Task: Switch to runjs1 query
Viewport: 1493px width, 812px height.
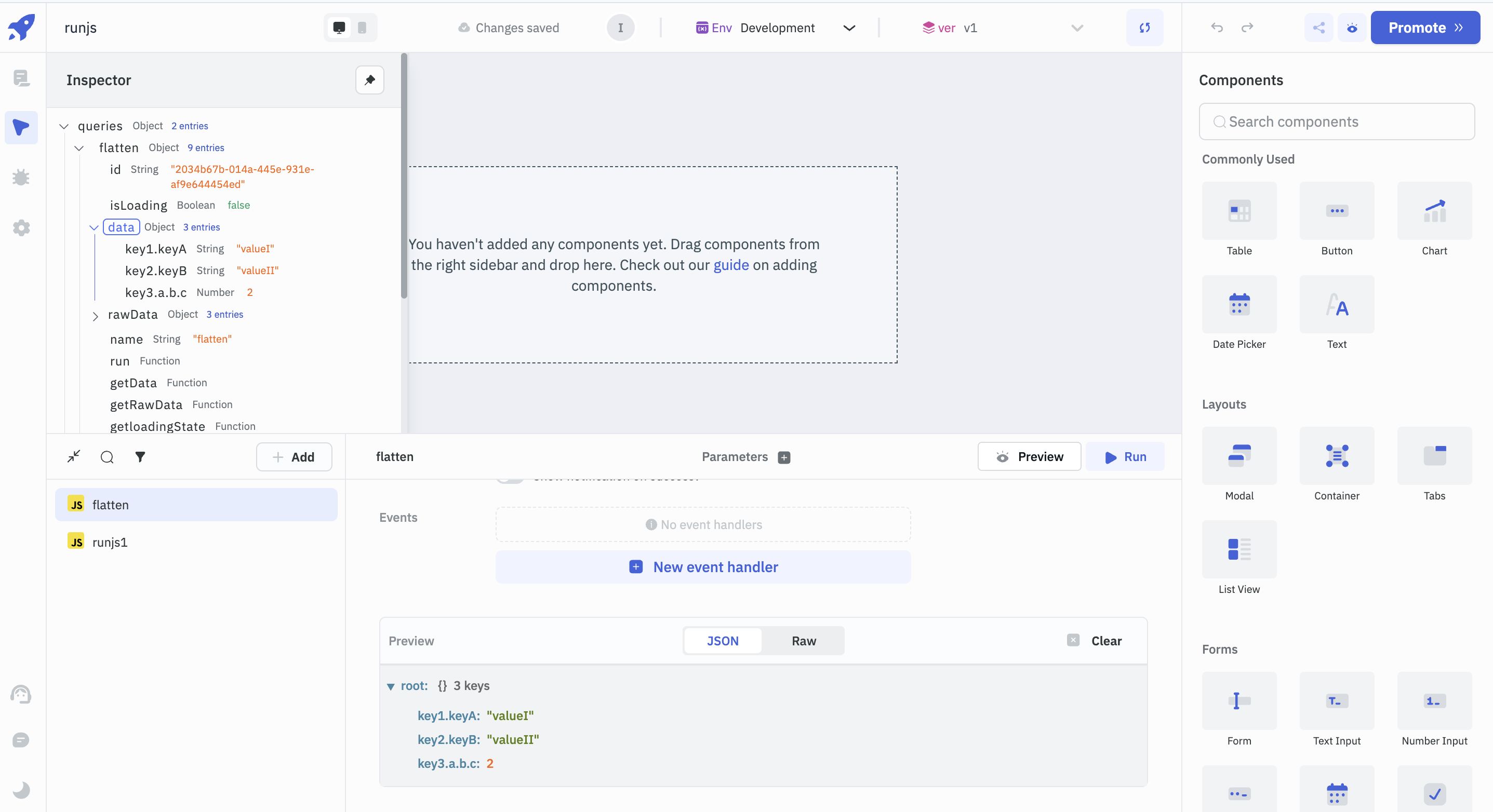Action: point(111,542)
